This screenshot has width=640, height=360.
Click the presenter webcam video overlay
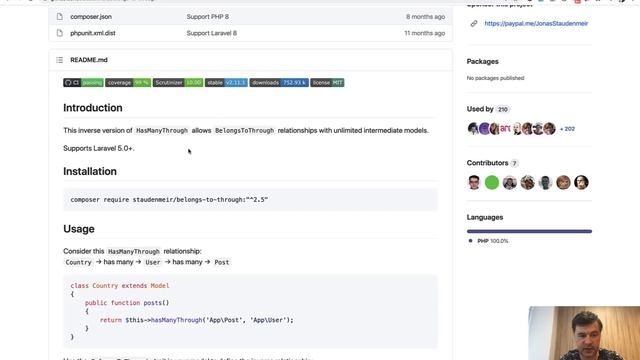tap(584, 333)
